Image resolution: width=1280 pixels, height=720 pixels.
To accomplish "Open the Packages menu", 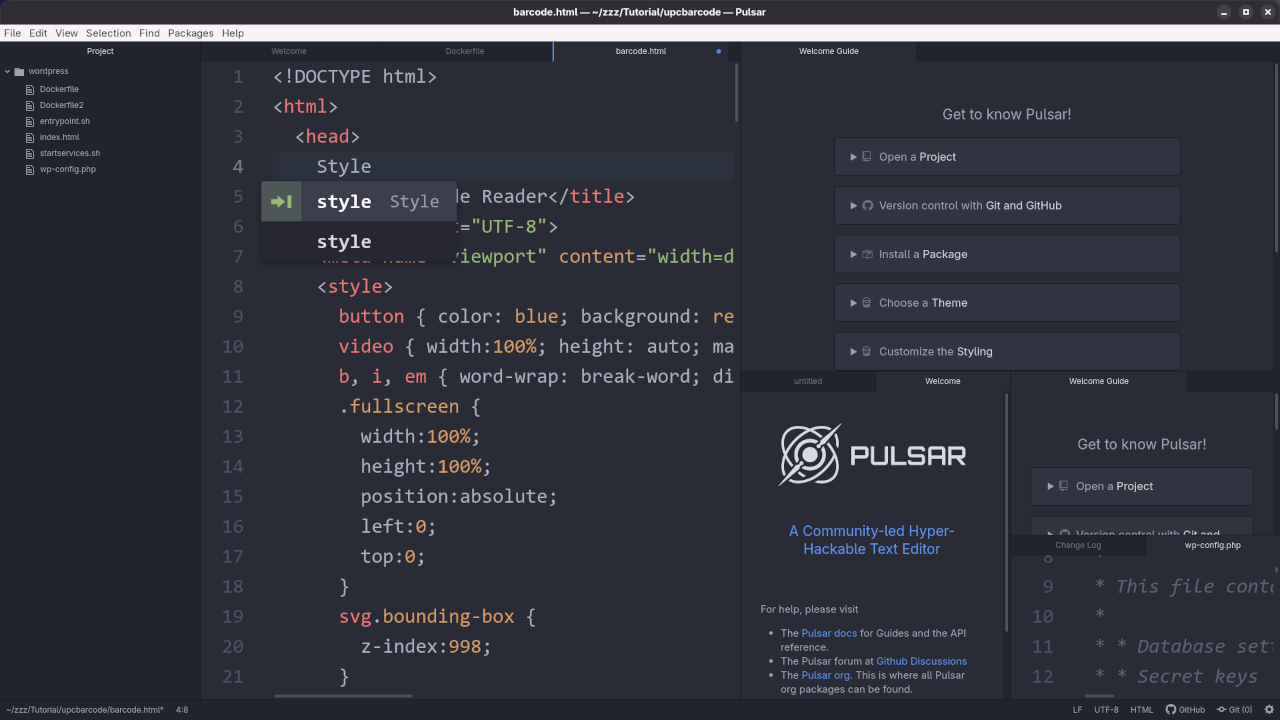I will tap(190, 33).
